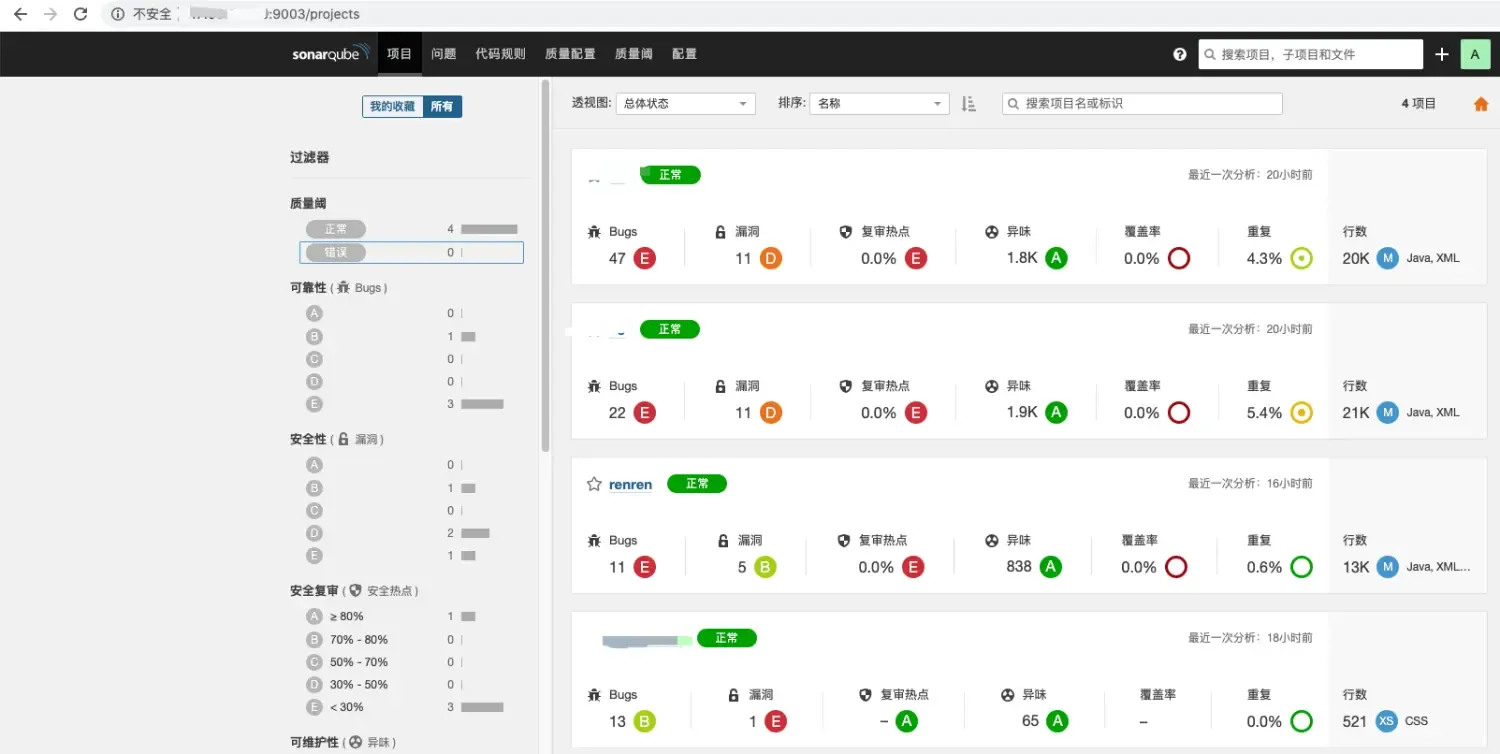The width and height of the screenshot is (1500, 754).
Task: Open the help question mark icon
Action: tap(1179, 54)
